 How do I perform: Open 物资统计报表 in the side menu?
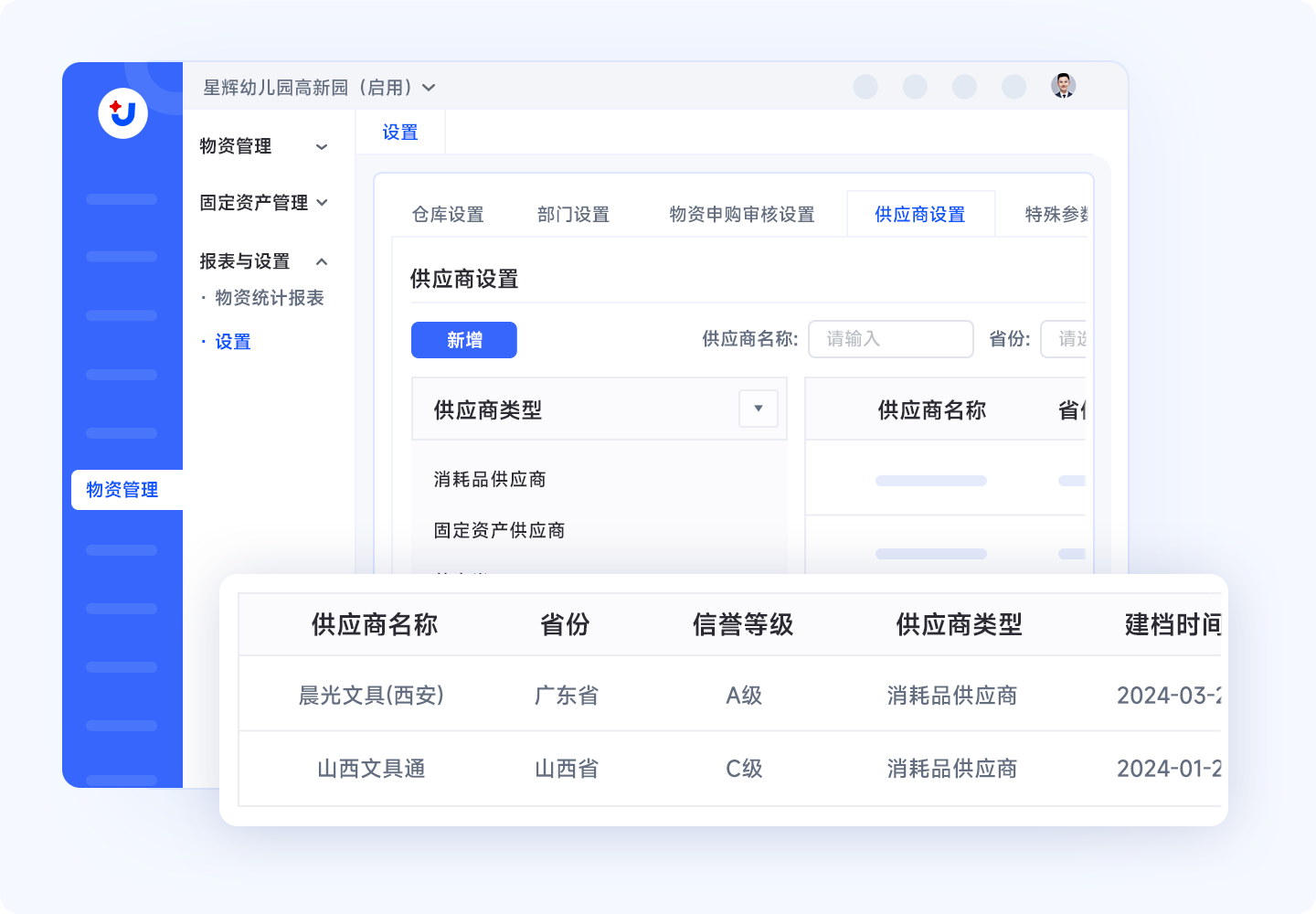270,298
